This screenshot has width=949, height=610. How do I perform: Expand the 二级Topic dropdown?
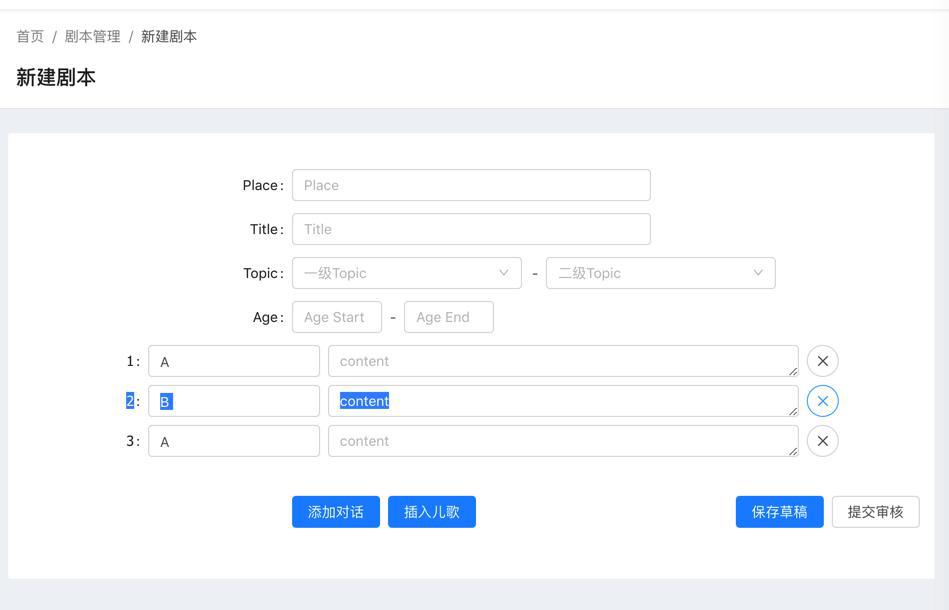[660, 273]
